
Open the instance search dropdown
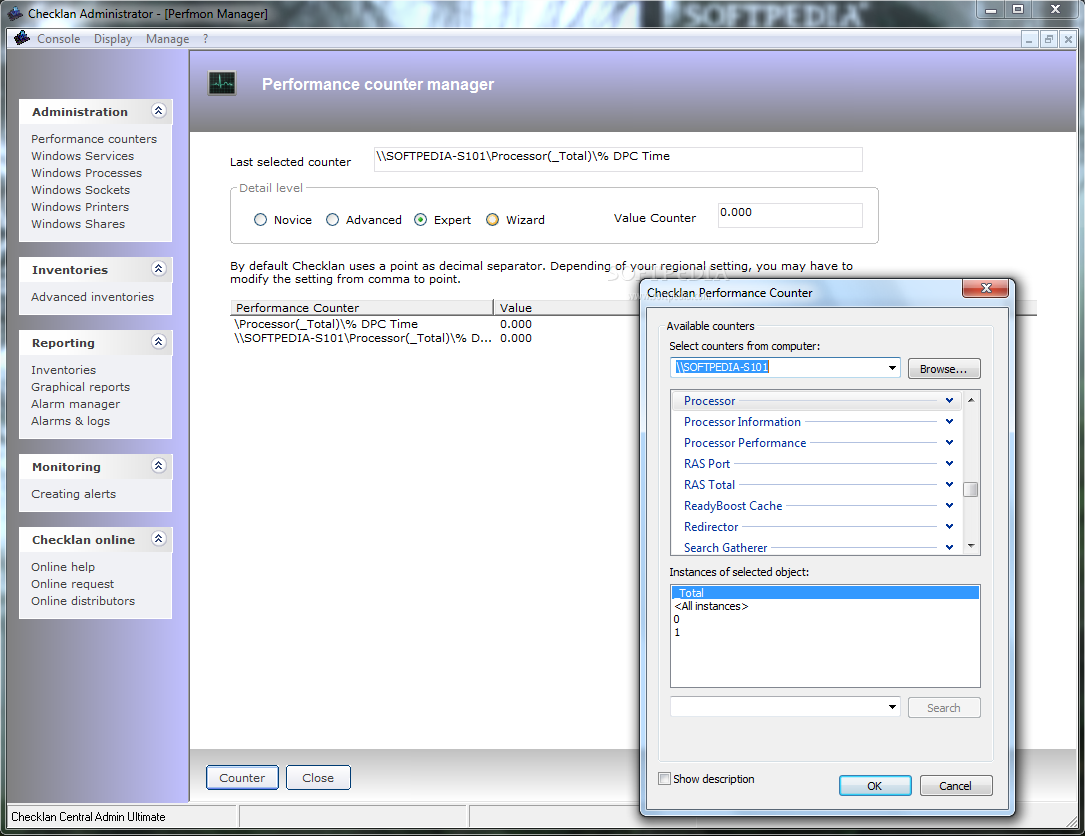coord(892,707)
